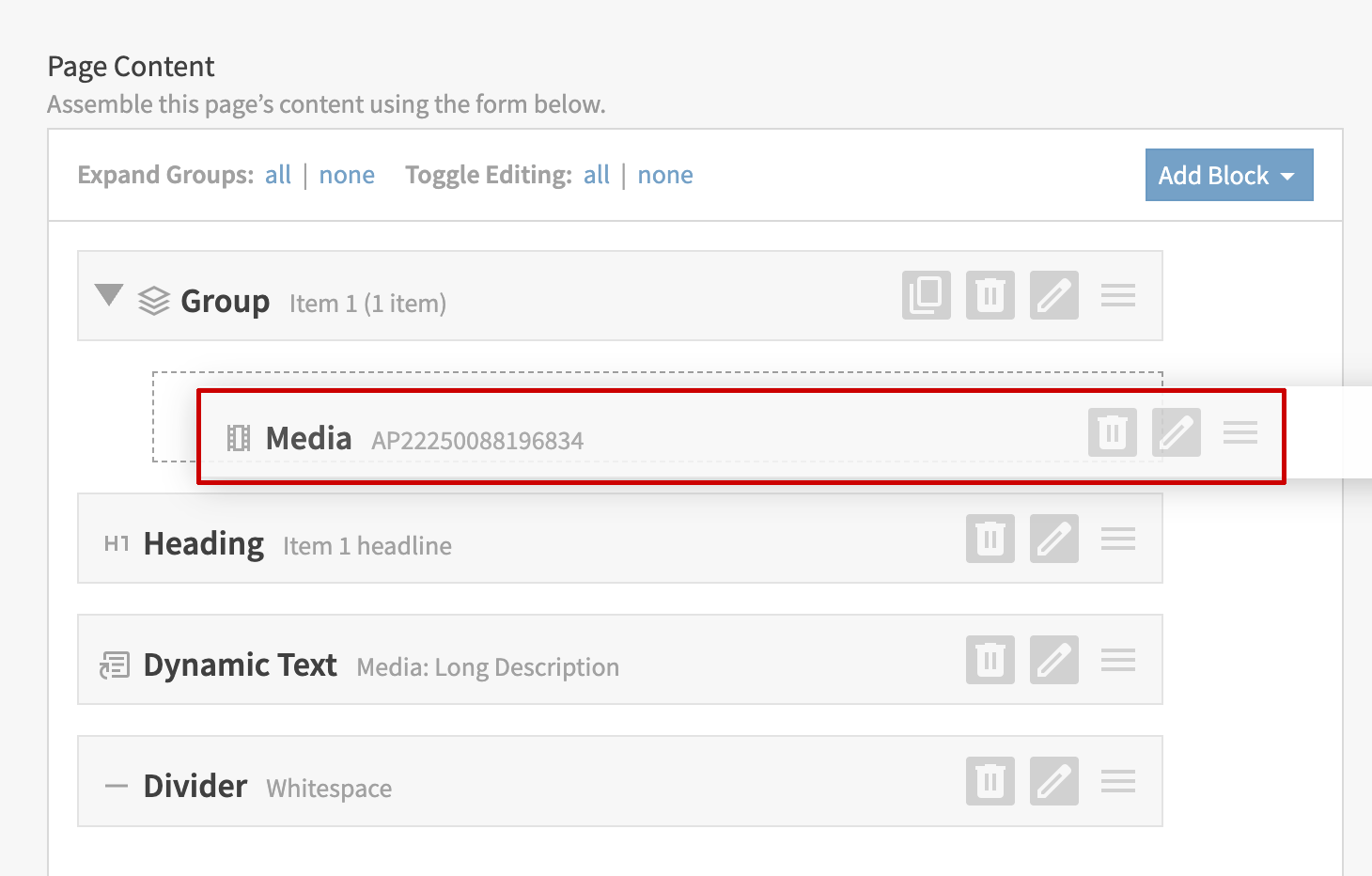The height and width of the screenshot is (876, 1372).
Task: Open the Add Block dropdown
Action: coord(1228,176)
